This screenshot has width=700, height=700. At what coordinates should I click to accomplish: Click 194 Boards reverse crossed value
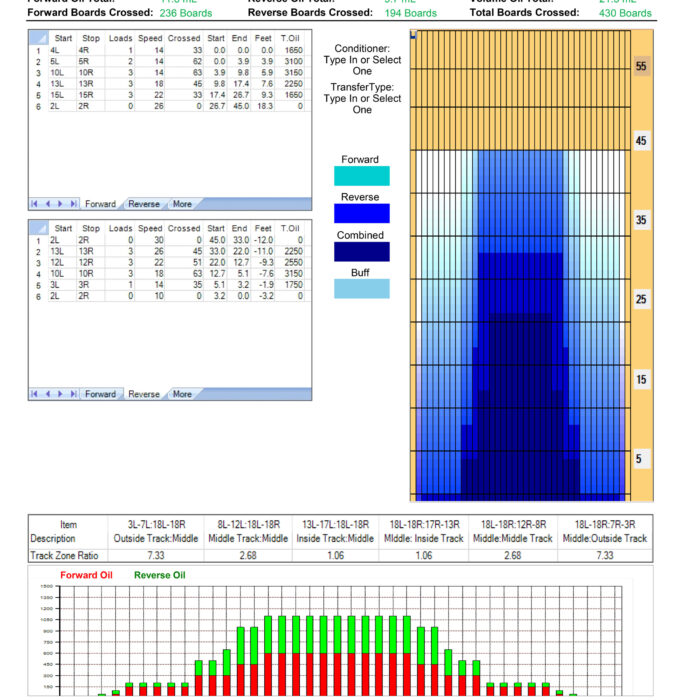click(x=411, y=13)
